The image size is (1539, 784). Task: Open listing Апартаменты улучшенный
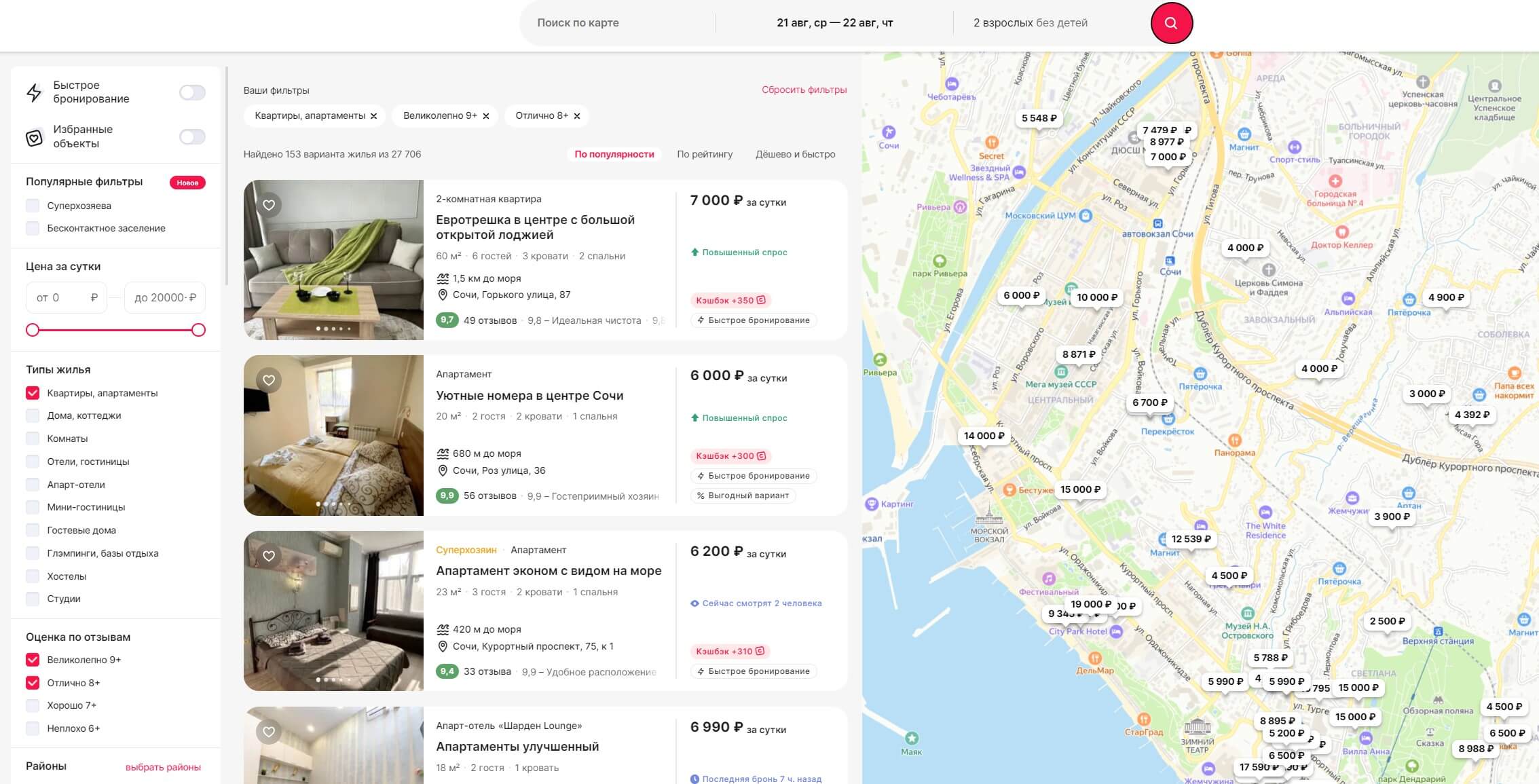point(517,747)
